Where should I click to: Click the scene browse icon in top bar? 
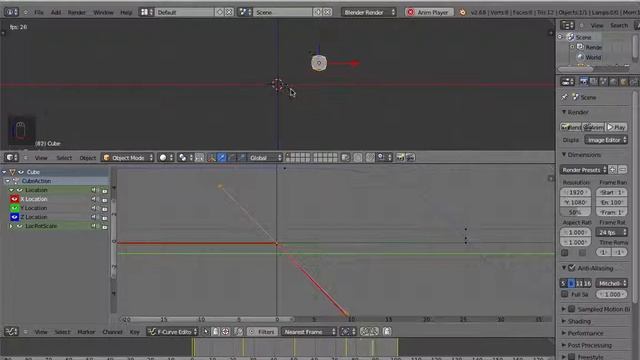[x=244, y=12]
